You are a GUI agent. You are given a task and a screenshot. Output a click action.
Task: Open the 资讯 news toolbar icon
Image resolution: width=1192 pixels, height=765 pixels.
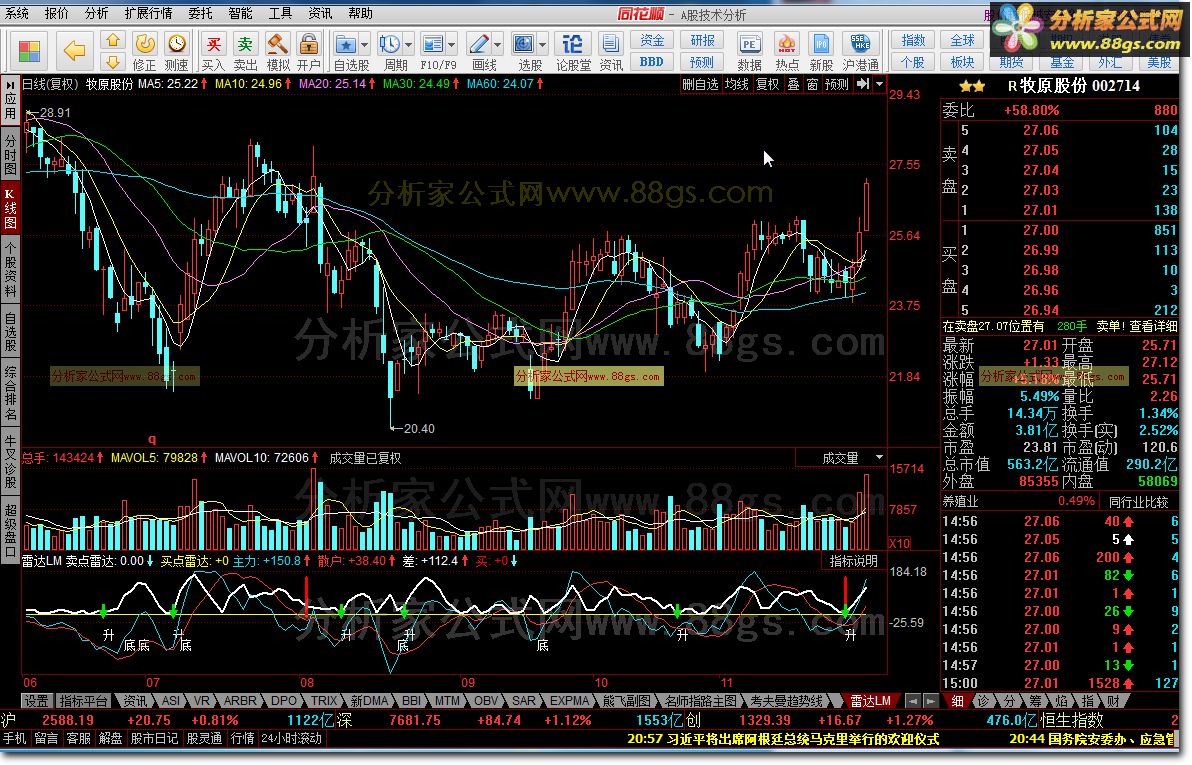(610, 52)
